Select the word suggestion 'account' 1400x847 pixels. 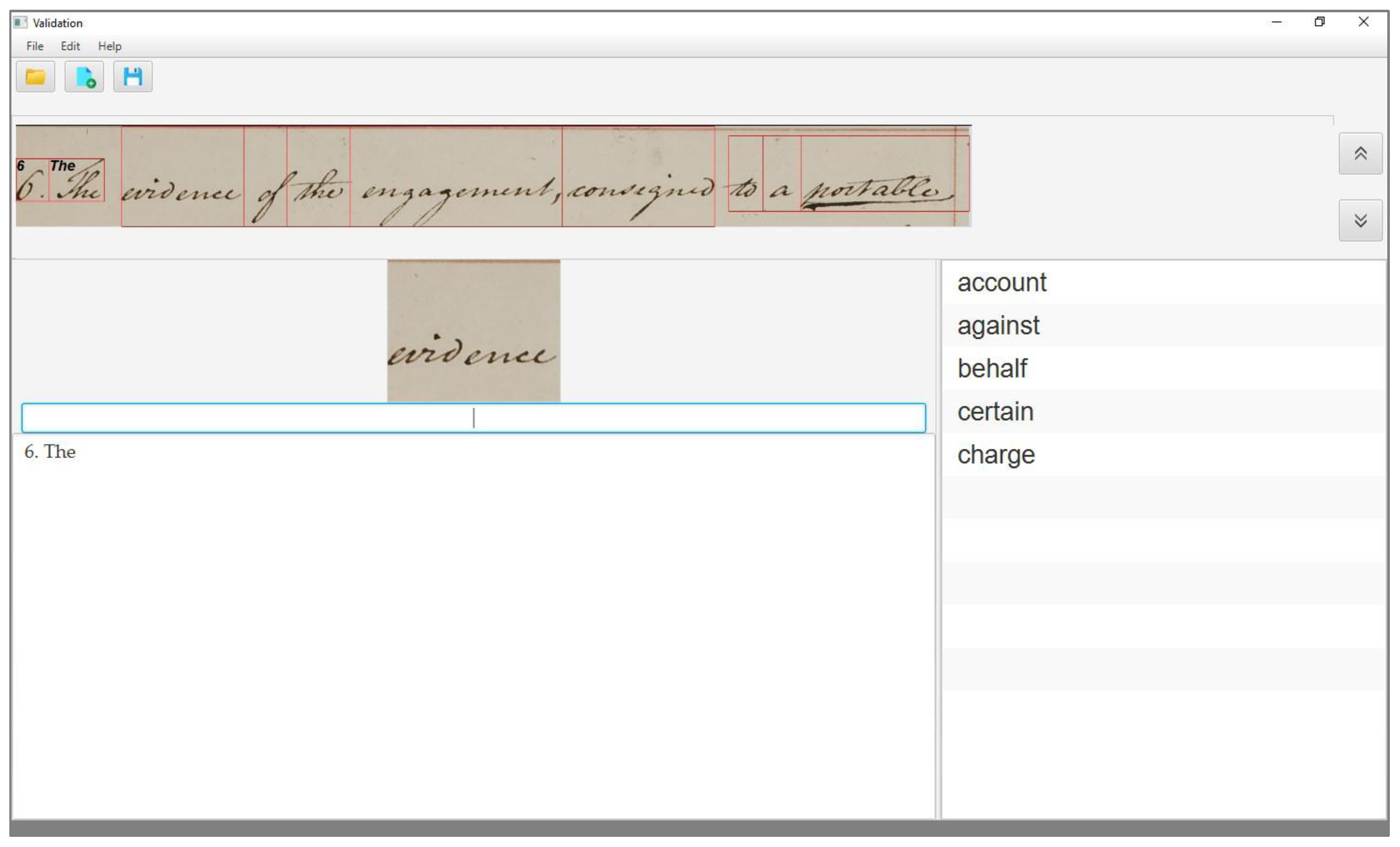pos(1001,283)
